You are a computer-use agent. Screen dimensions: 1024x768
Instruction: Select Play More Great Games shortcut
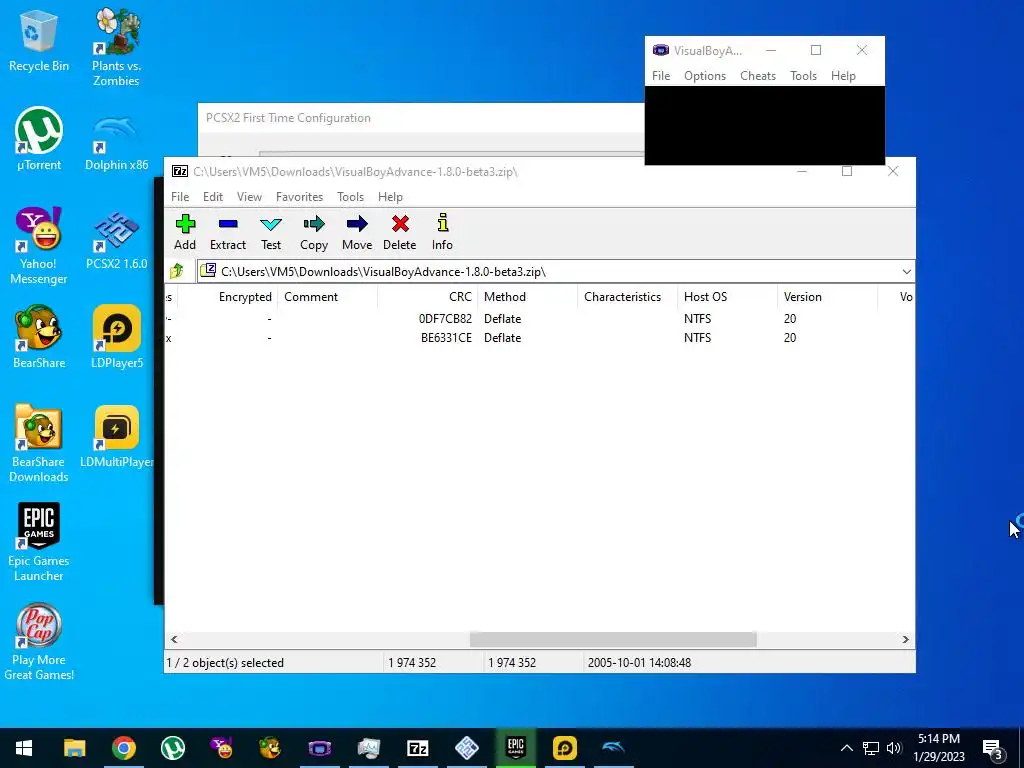click(x=39, y=641)
